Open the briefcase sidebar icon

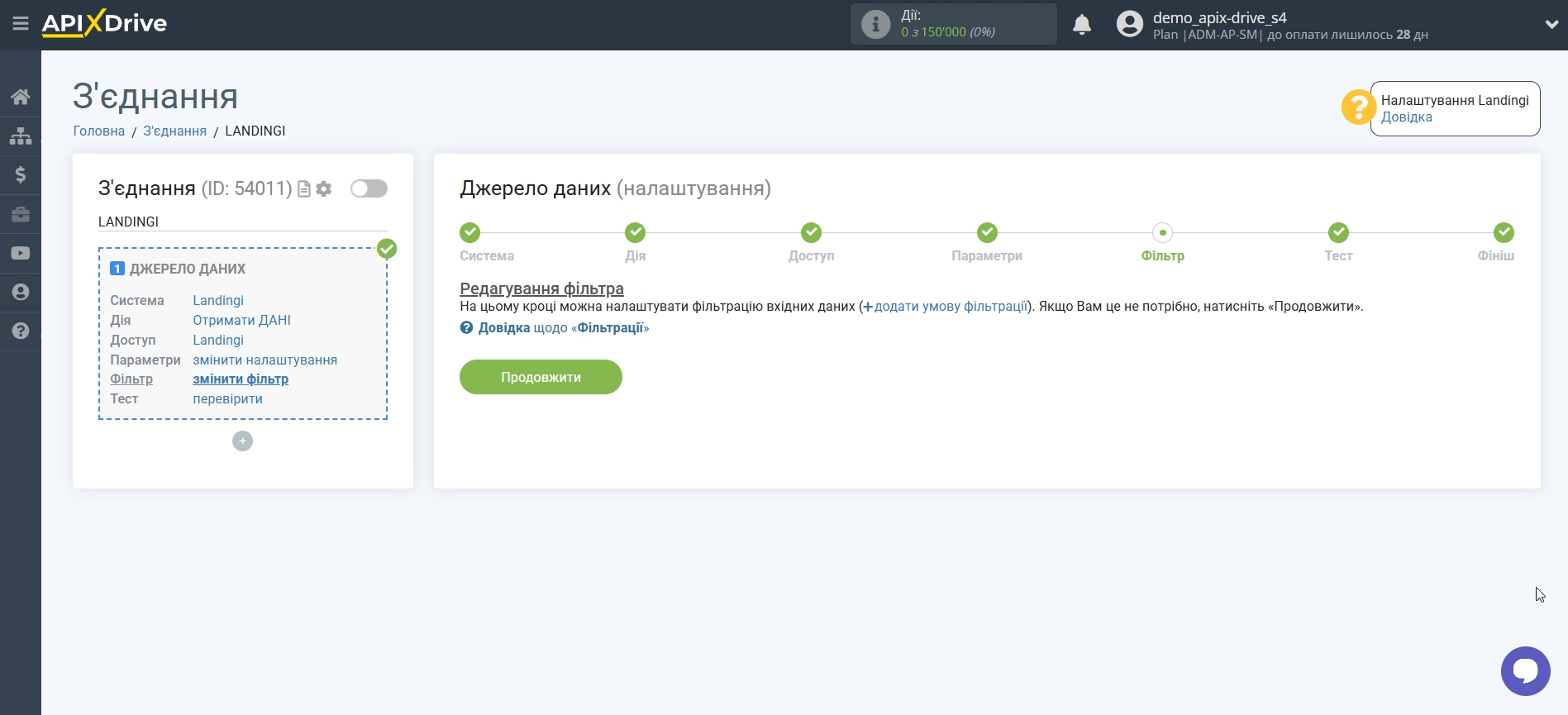[21, 214]
